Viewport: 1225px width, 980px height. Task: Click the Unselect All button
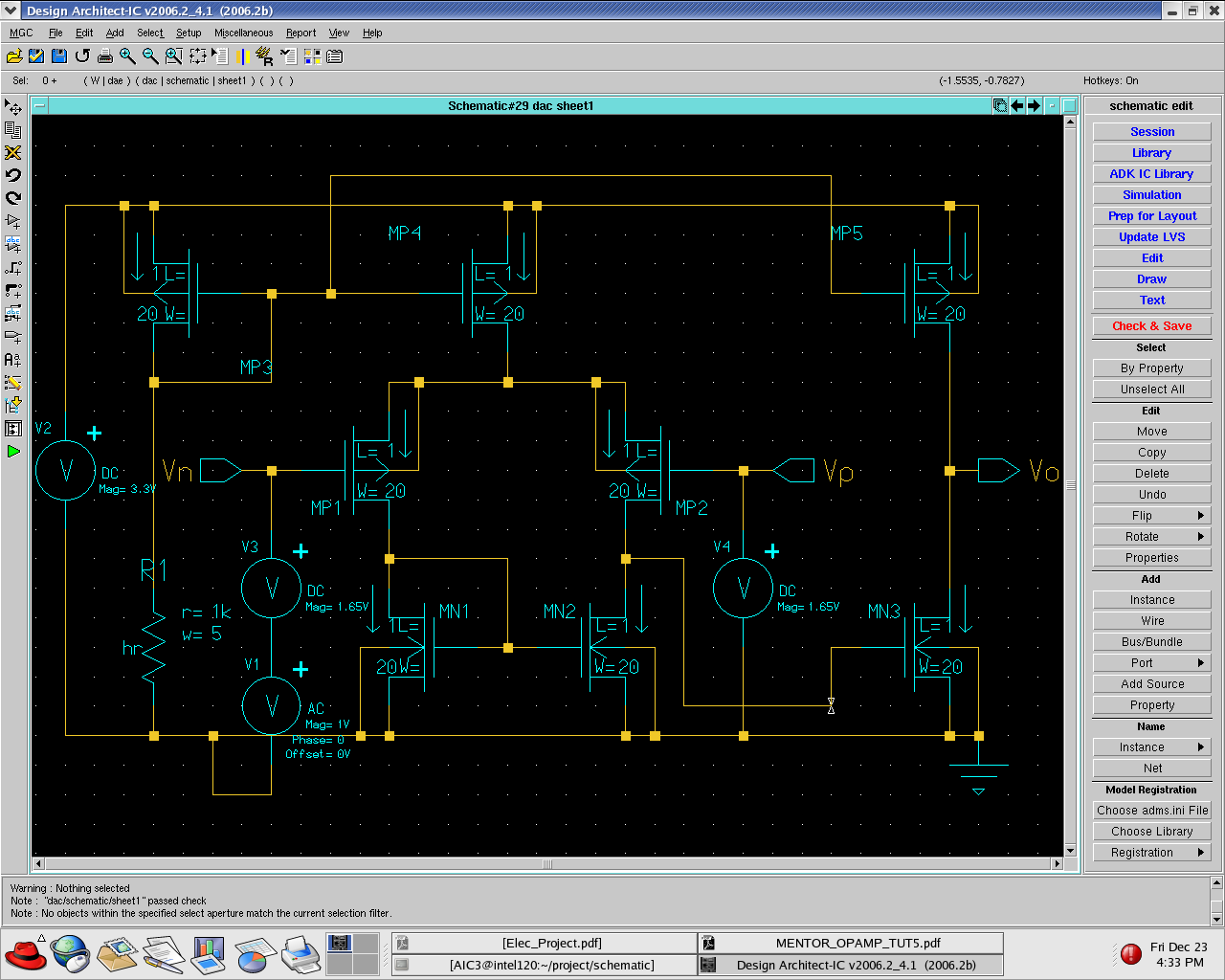(1151, 390)
